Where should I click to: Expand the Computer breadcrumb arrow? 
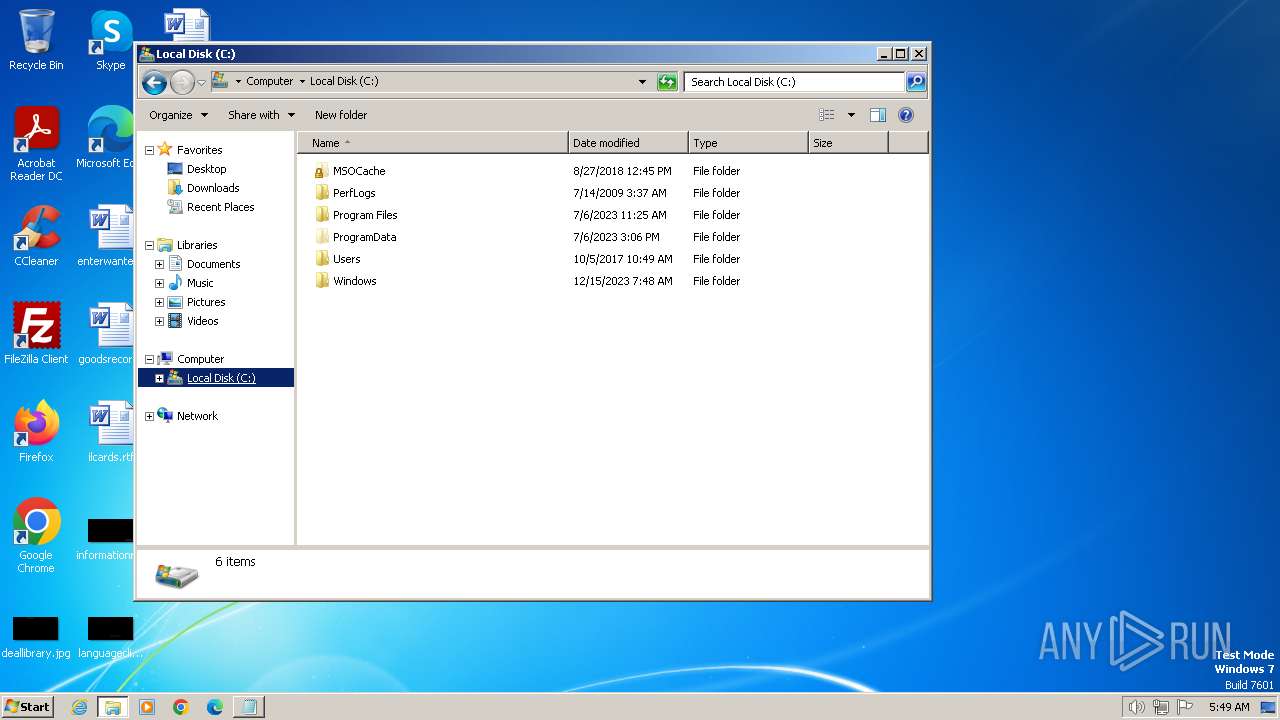point(302,82)
